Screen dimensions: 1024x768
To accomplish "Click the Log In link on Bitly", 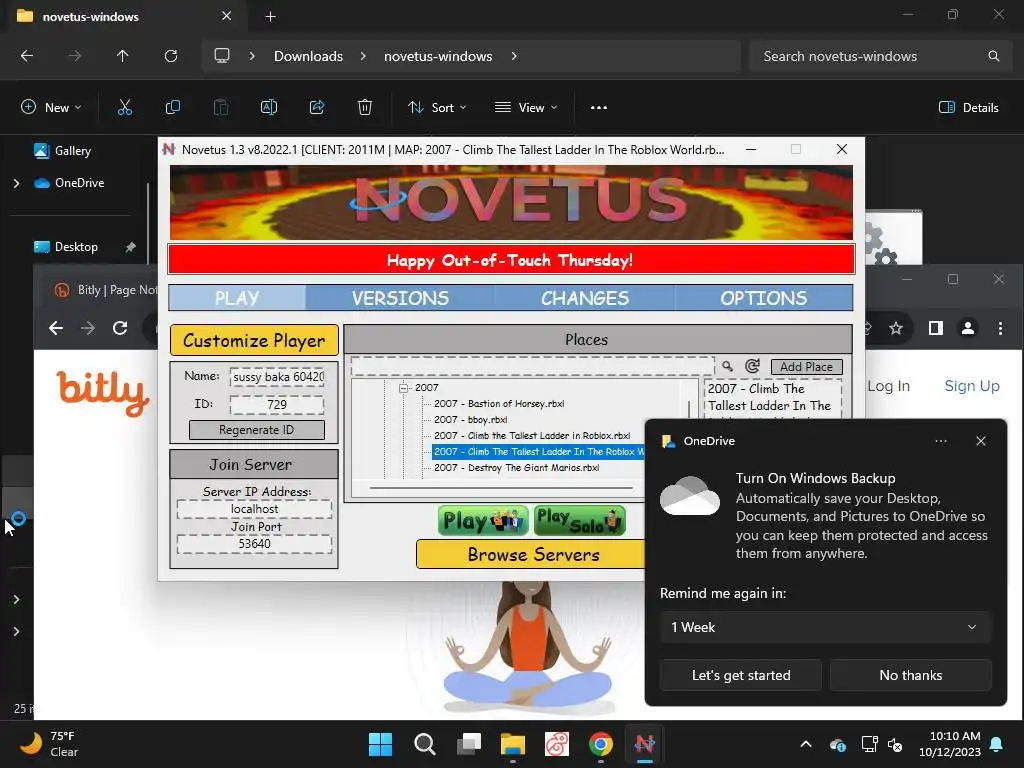I will 888,386.
